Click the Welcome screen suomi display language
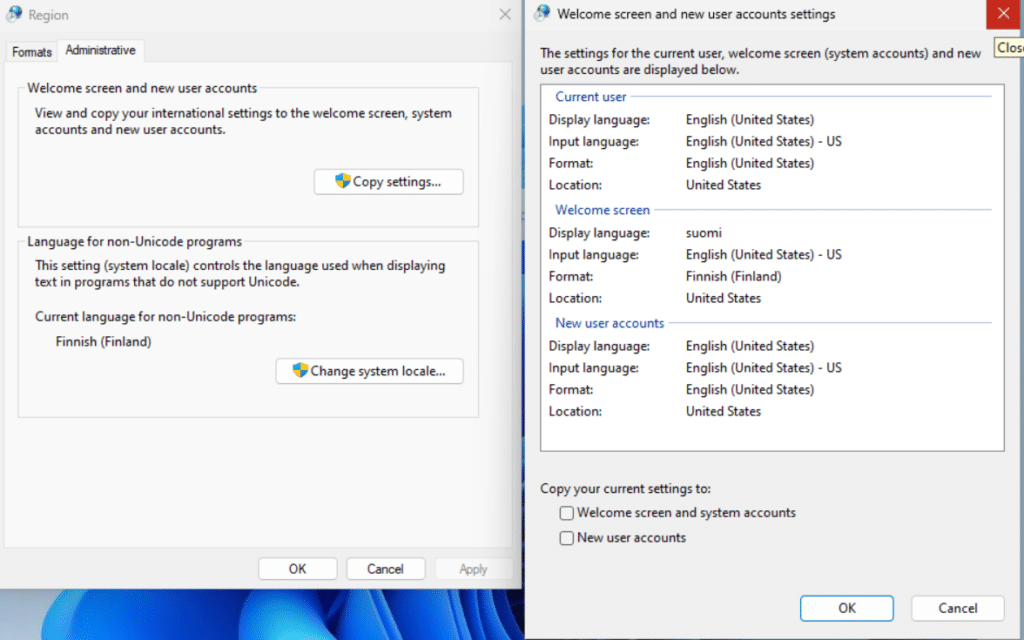The image size is (1024, 640). [703, 233]
